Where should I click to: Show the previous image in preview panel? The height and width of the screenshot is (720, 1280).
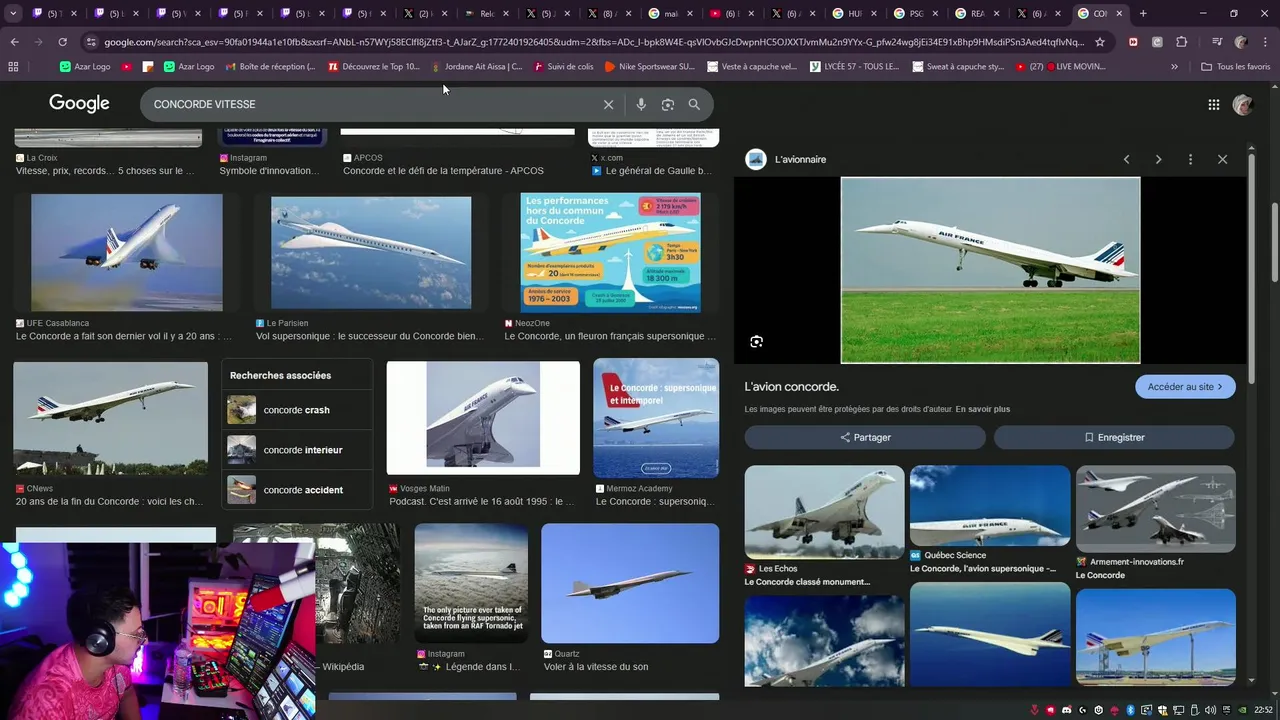1126,159
